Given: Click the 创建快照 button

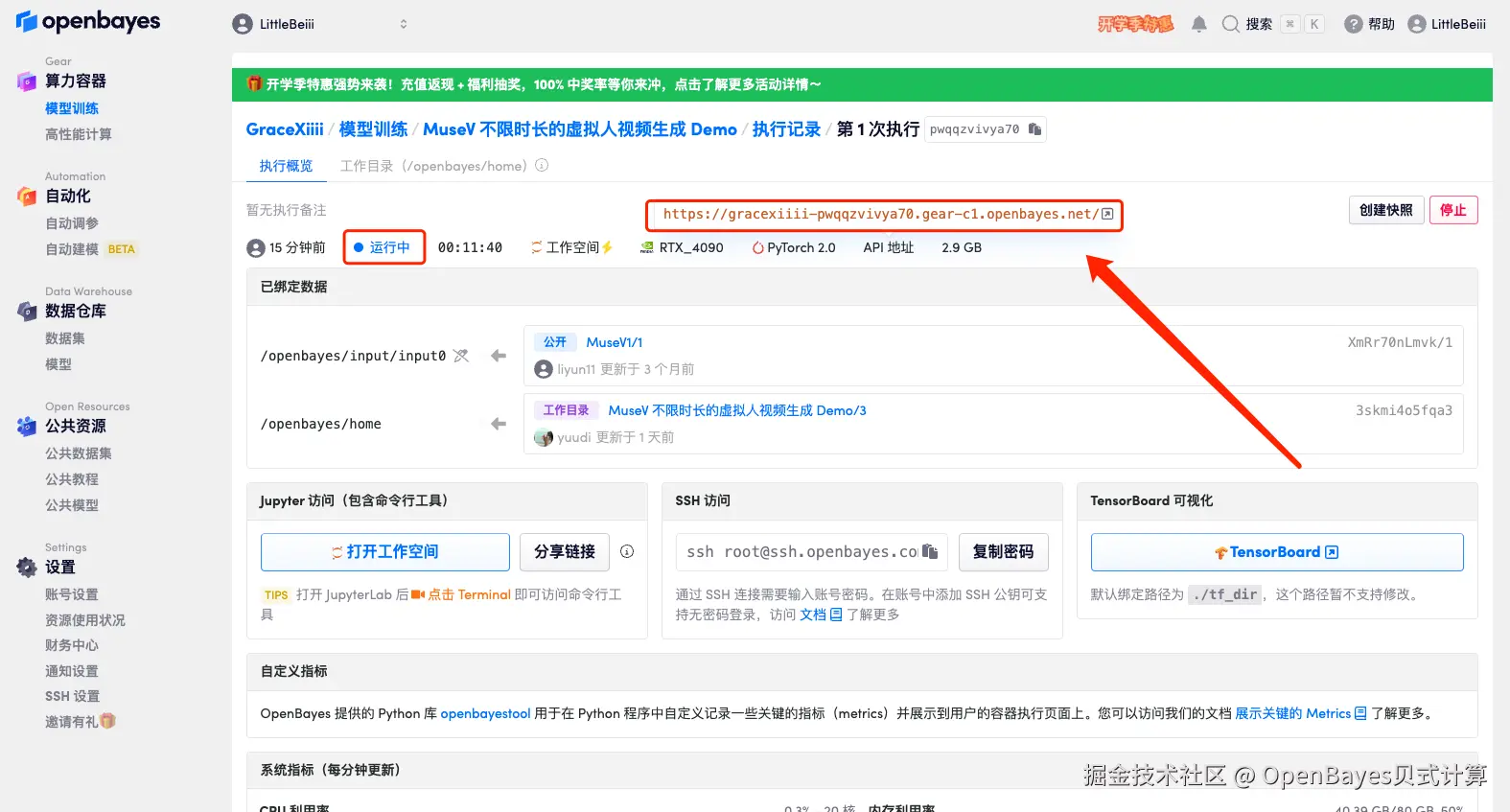Looking at the screenshot, I should [1385, 210].
